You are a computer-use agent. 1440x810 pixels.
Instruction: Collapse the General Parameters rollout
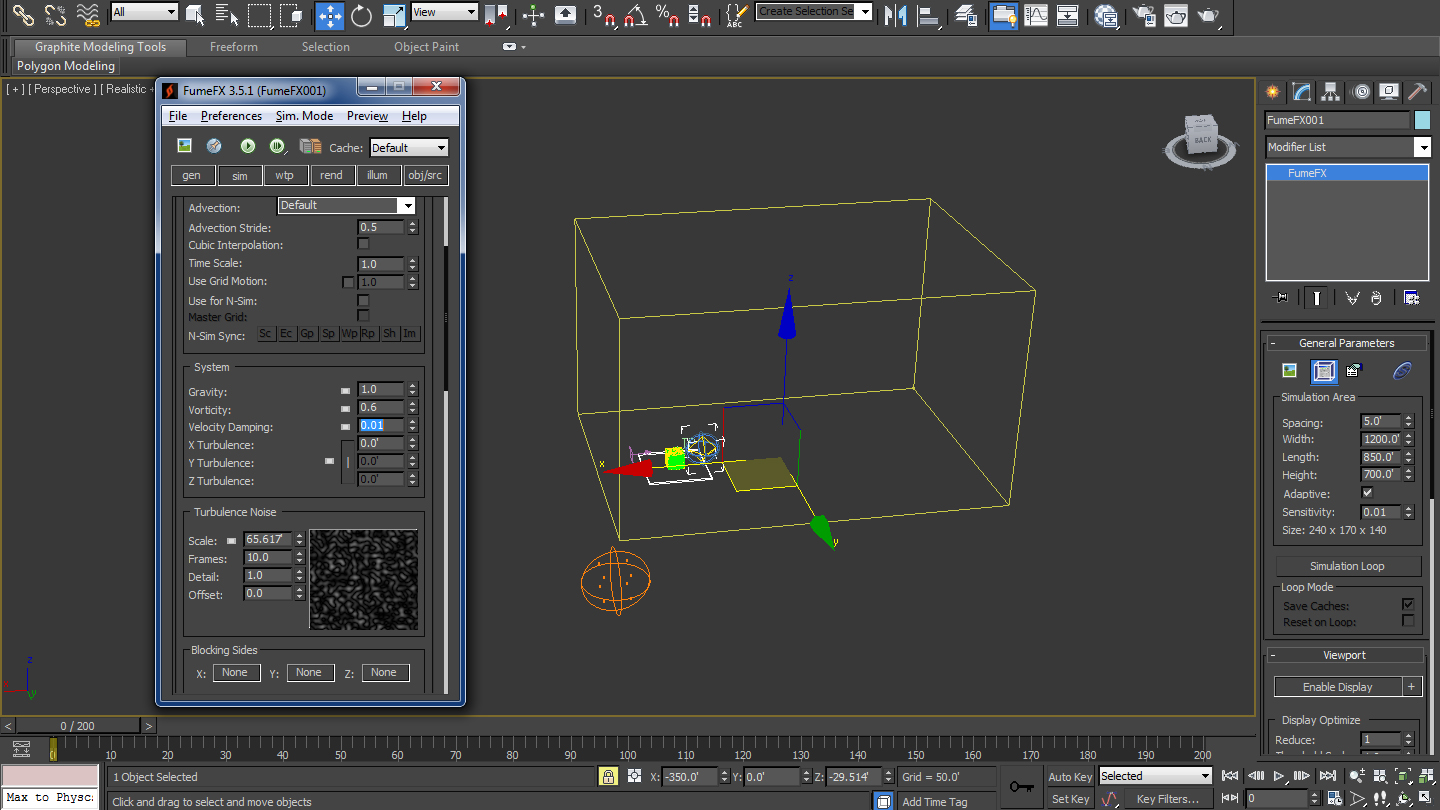click(x=1346, y=343)
